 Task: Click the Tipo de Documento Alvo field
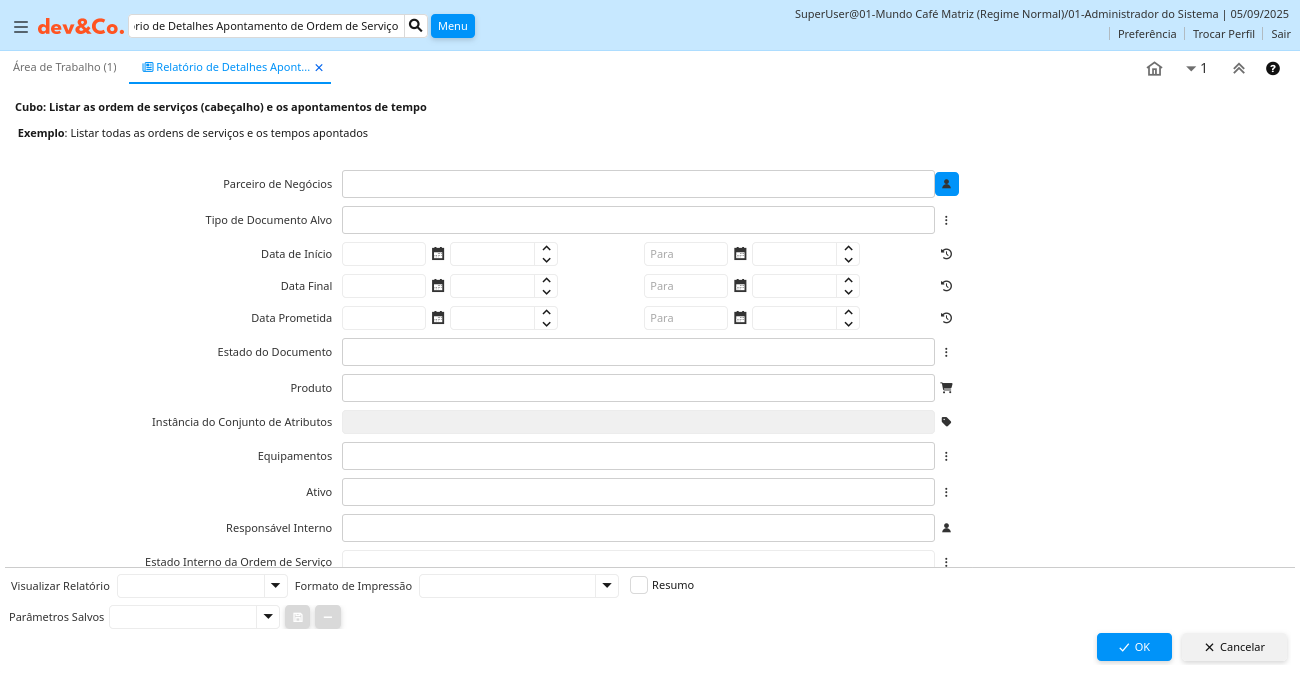pos(638,220)
